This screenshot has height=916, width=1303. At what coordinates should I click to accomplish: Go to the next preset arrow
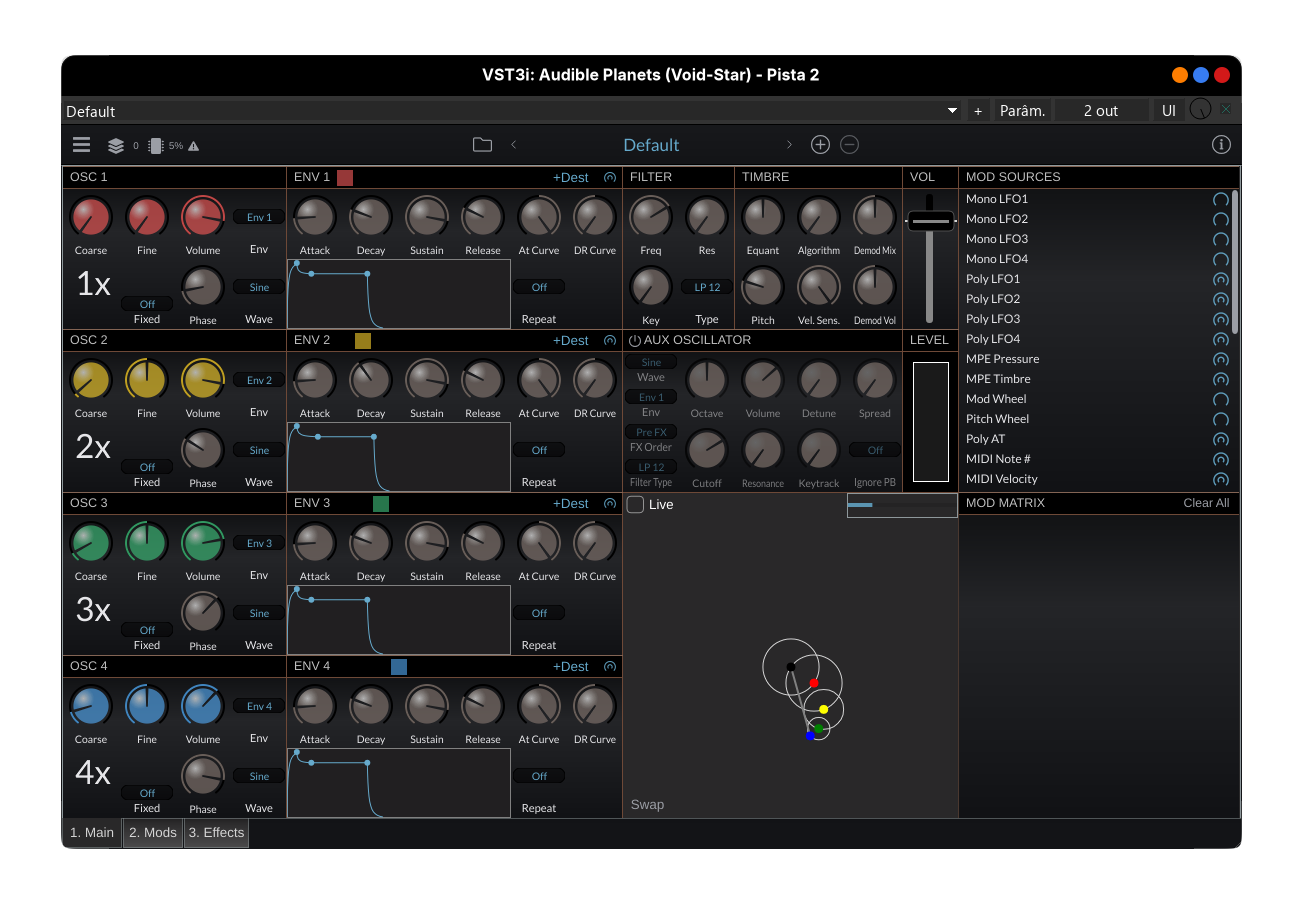tap(789, 145)
